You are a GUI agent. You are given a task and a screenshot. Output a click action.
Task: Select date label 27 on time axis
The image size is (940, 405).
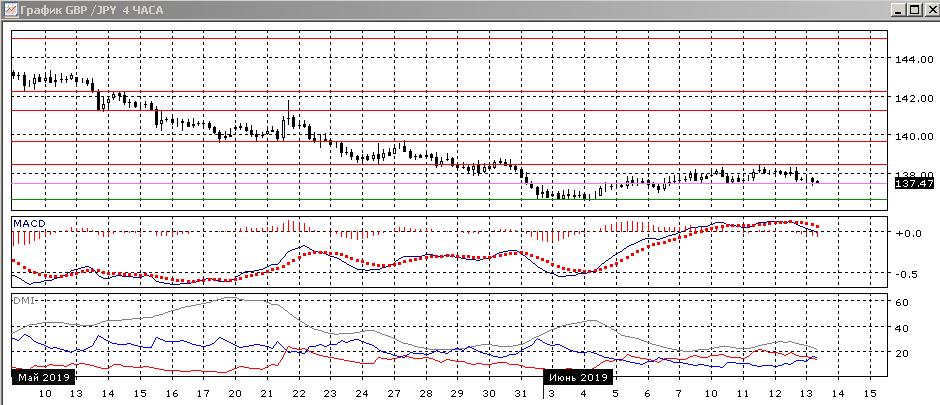coord(394,394)
